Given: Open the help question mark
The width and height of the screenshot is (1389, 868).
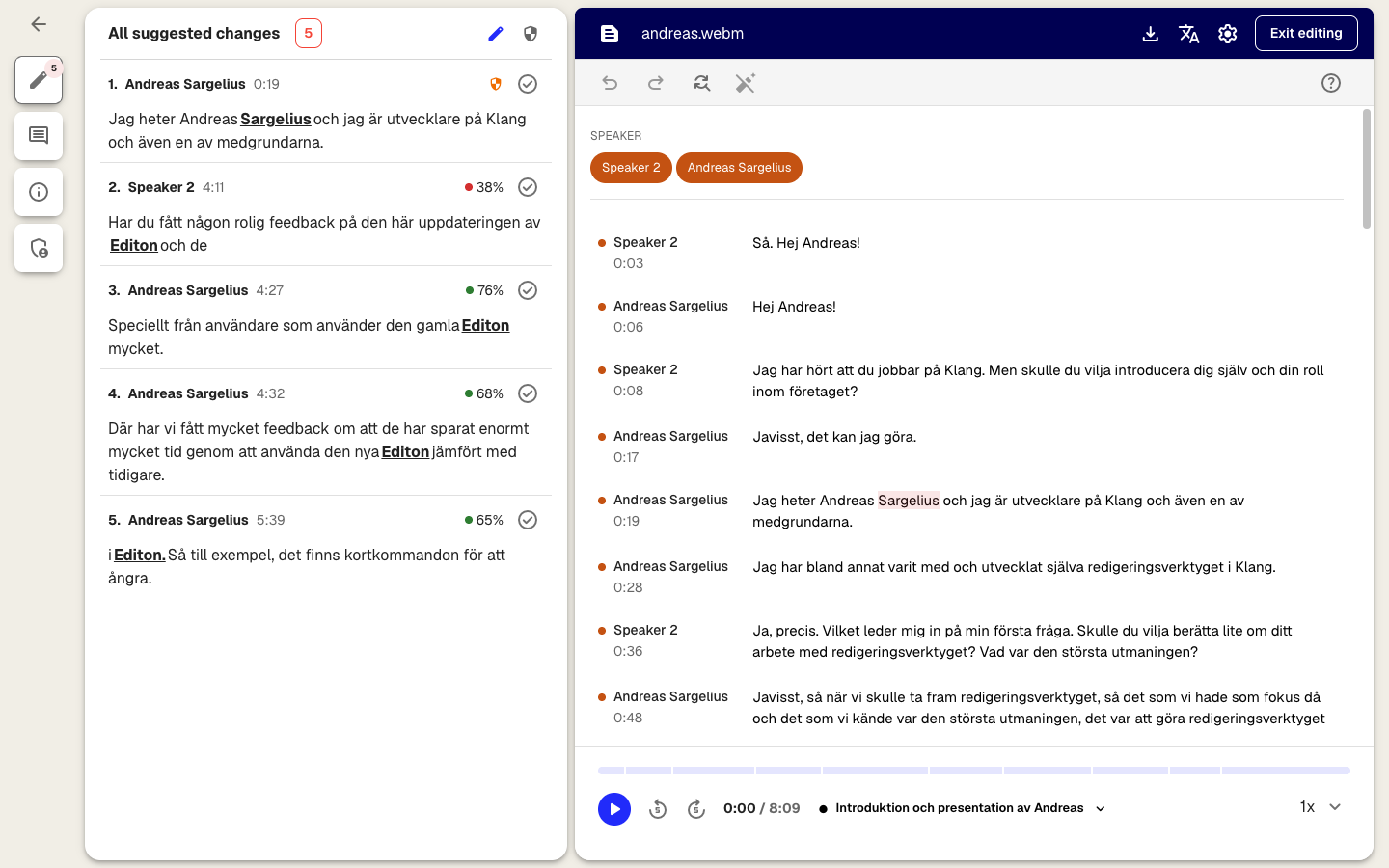Looking at the screenshot, I should pos(1331,83).
